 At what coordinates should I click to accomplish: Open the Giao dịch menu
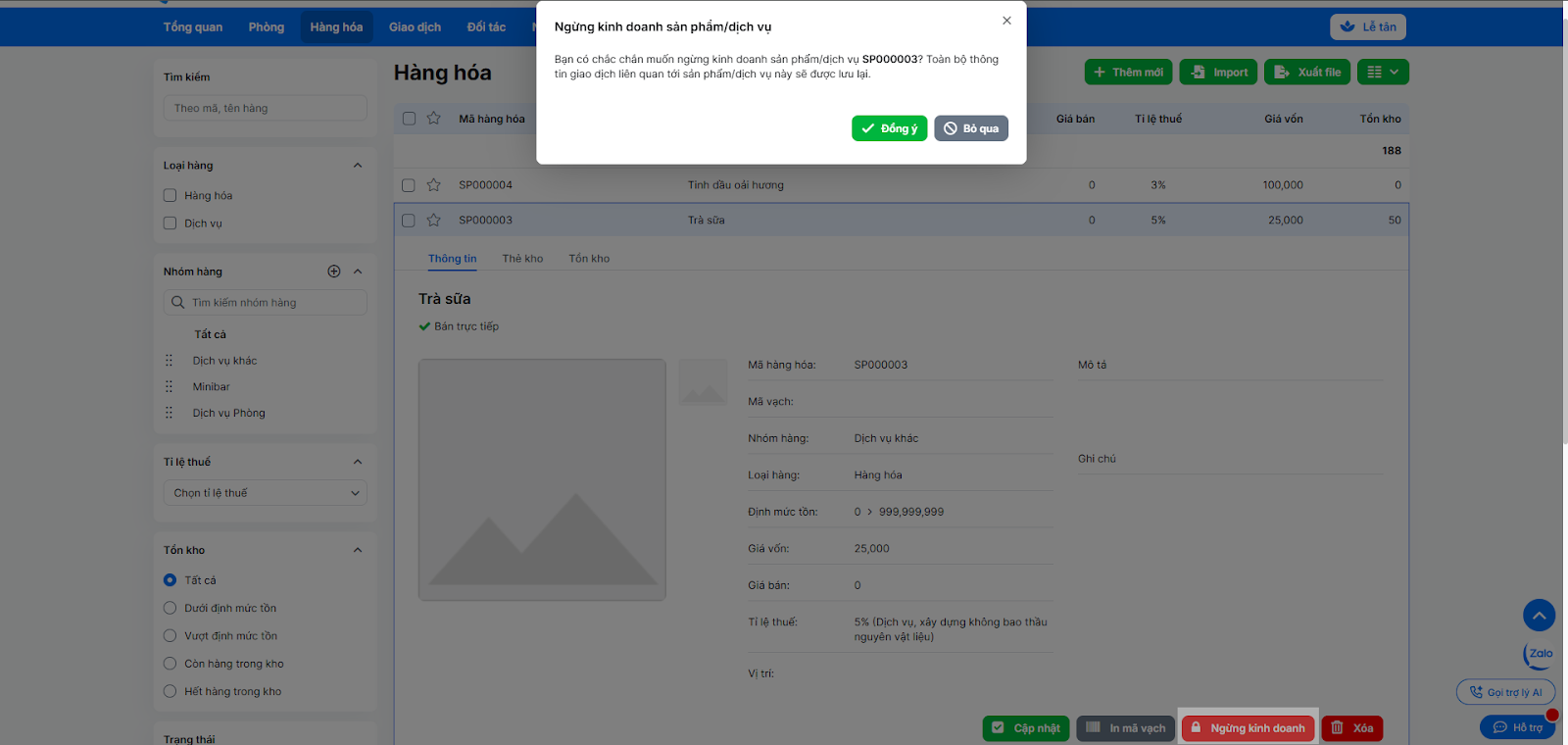(x=416, y=27)
